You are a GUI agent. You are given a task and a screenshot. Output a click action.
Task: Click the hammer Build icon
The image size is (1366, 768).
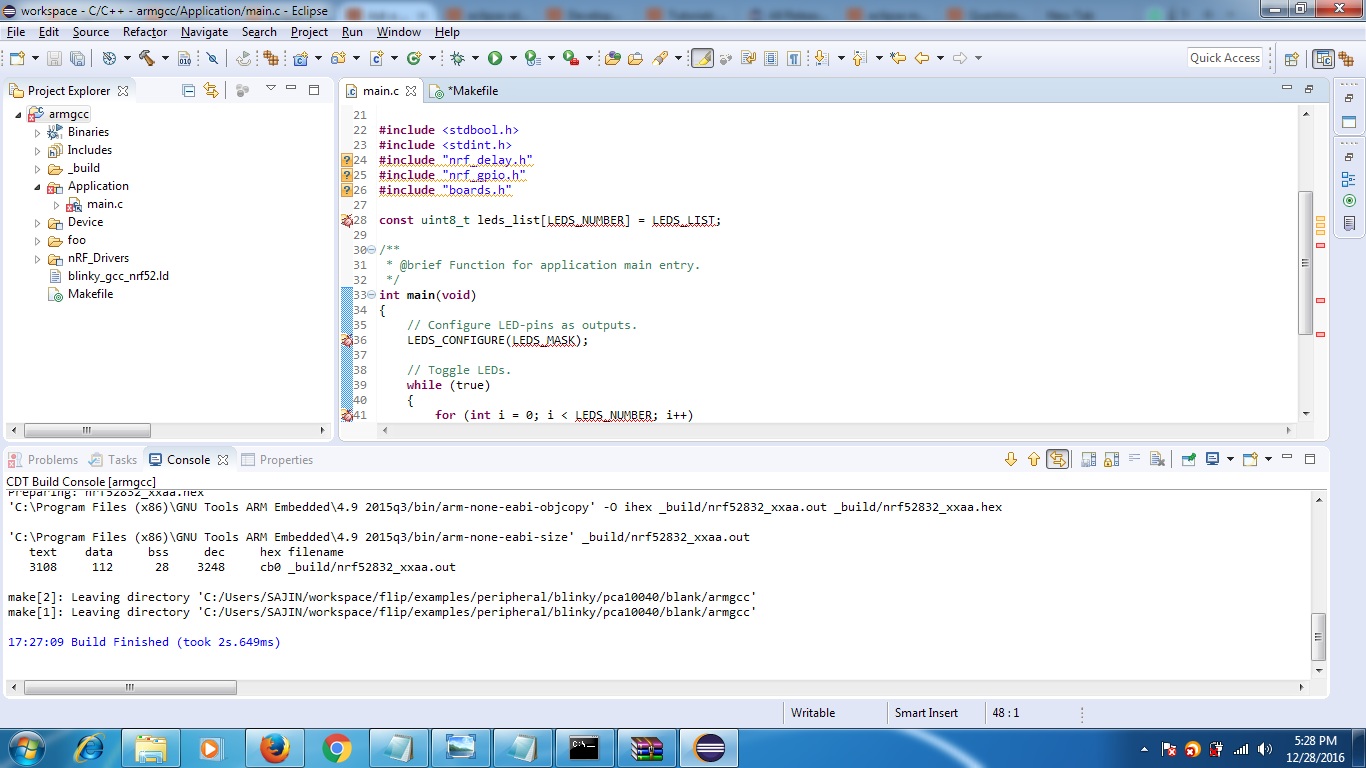[x=146, y=58]
